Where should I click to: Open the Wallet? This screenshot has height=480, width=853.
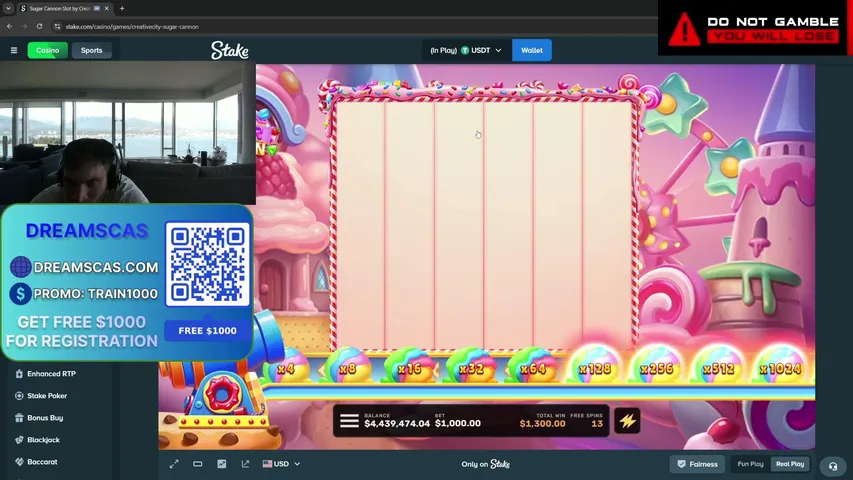(x=531, y=50)
